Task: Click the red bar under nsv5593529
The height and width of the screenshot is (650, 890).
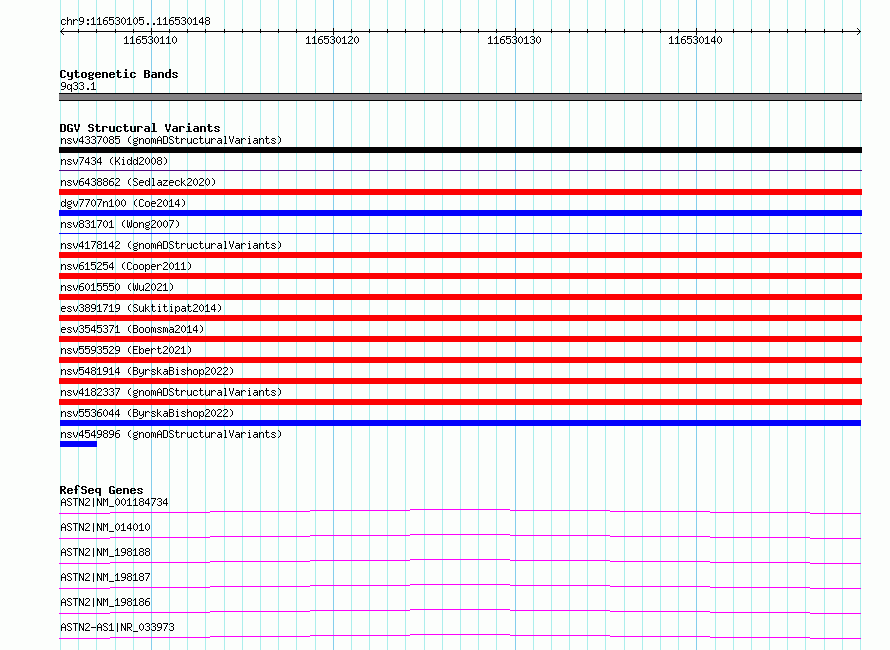Action: [460, 360]
